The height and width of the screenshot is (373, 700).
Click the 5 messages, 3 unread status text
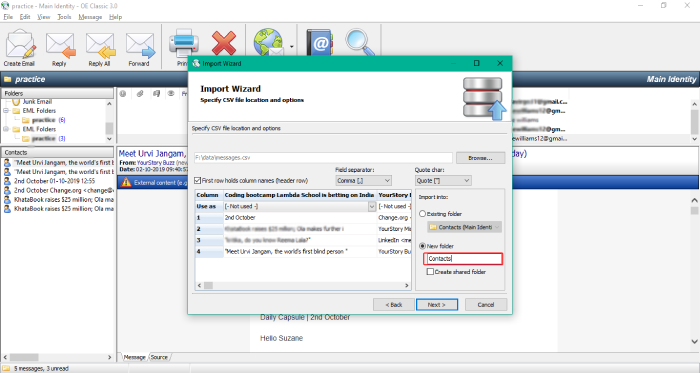pos(41,369)
